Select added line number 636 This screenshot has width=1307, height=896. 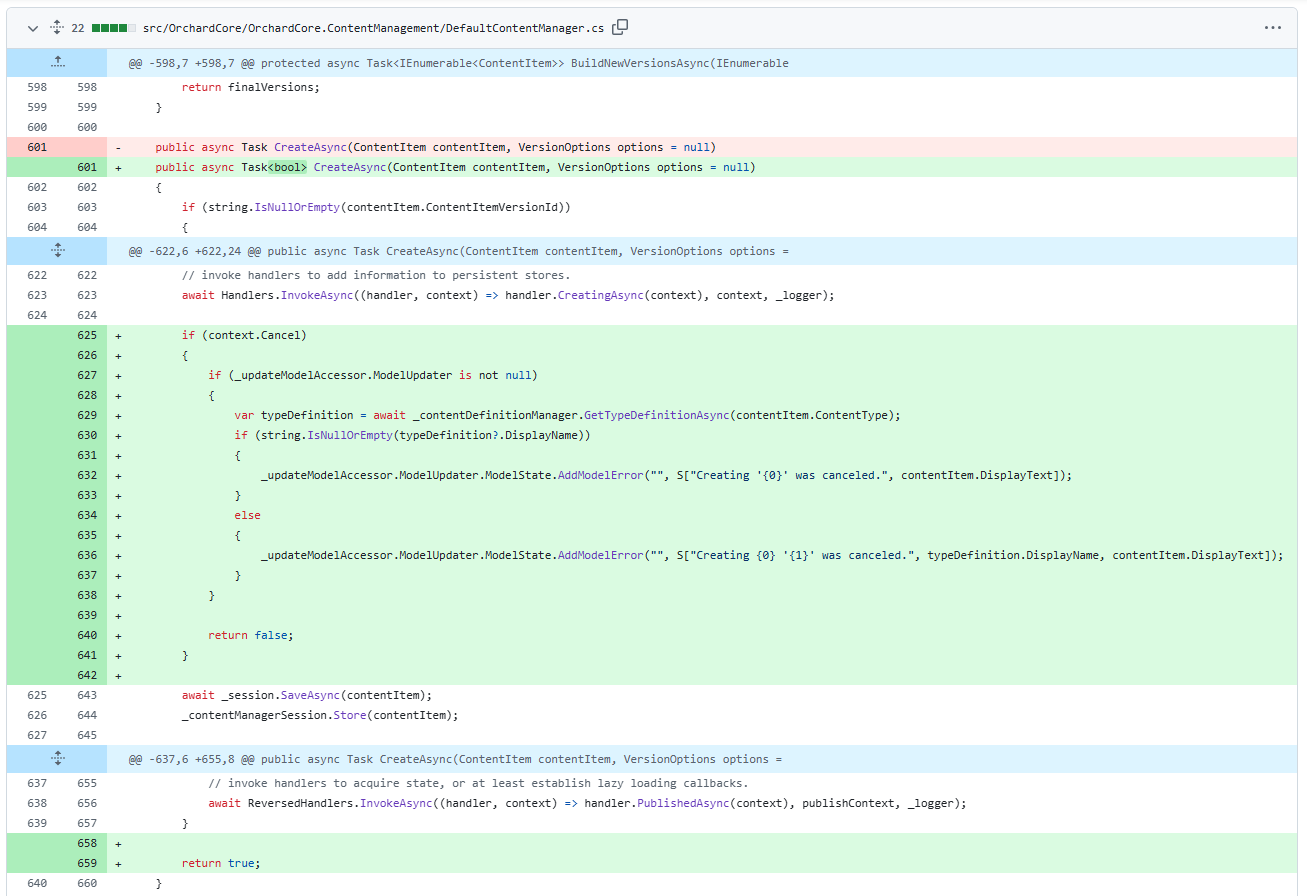click(86, 555)
